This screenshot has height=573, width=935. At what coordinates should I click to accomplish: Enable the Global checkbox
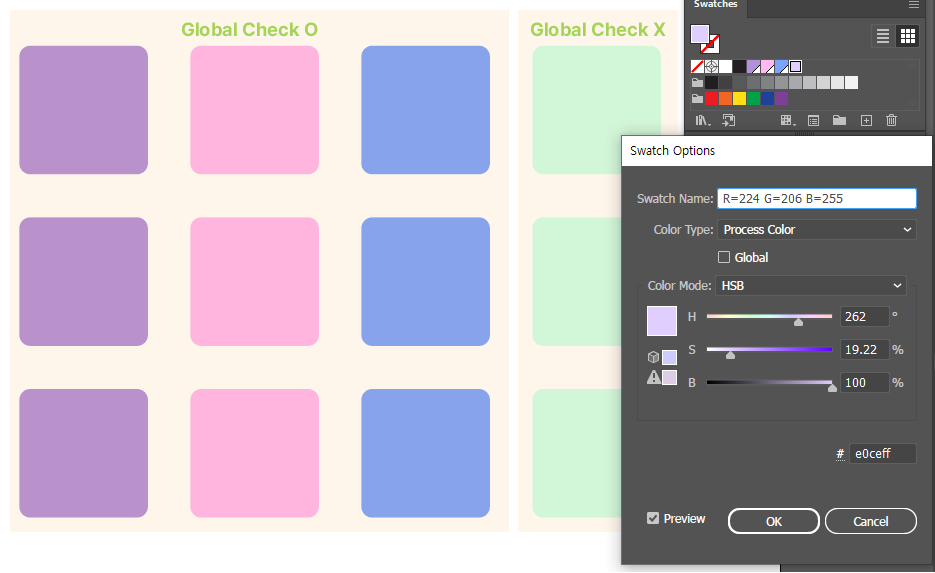724,257
